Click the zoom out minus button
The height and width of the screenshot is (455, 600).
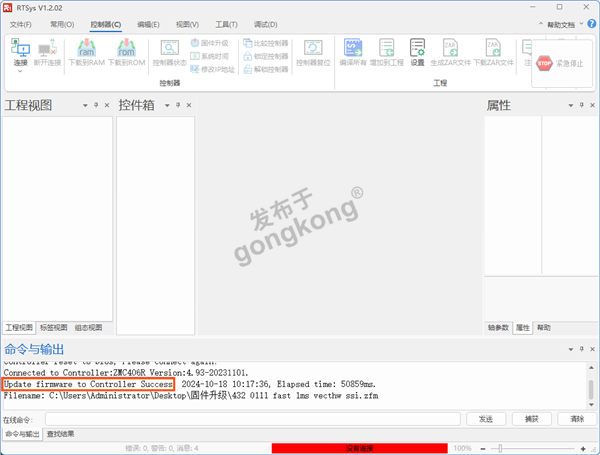coord(483,448)
